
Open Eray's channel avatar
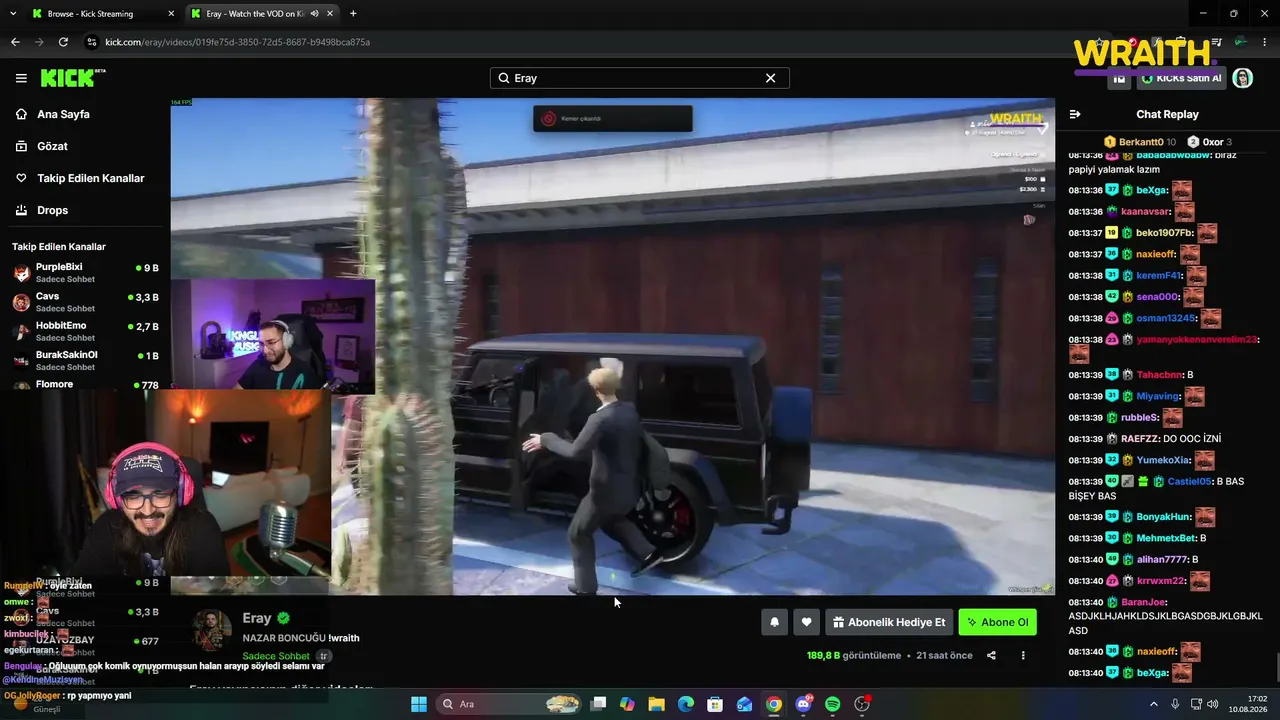click(212, 630)
